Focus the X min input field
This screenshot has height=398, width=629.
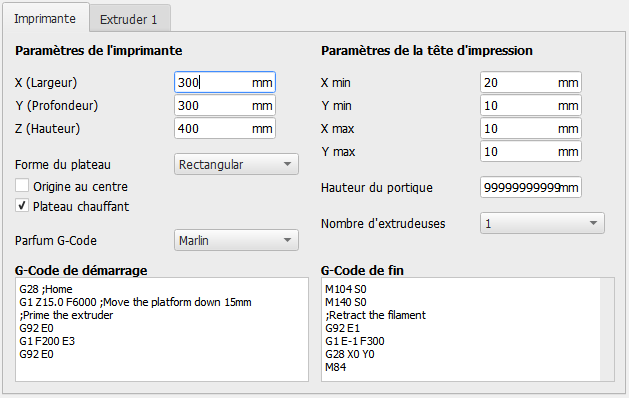(x=531, y=82)
